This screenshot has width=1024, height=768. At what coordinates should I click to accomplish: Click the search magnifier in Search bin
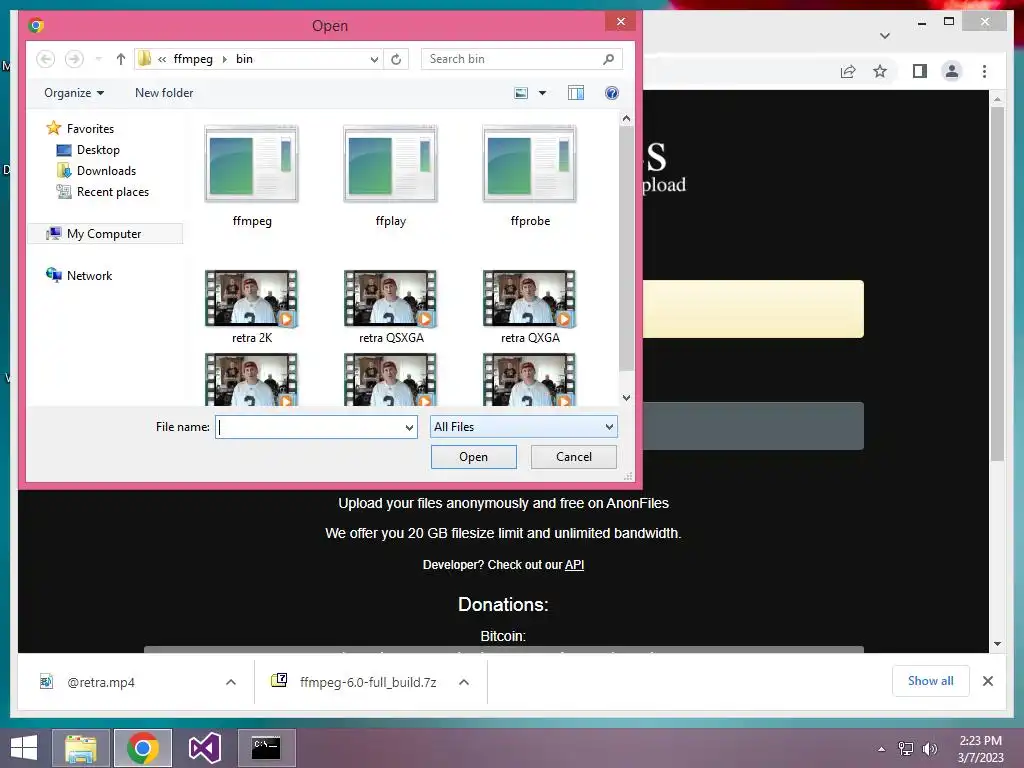tap(608, 59)
